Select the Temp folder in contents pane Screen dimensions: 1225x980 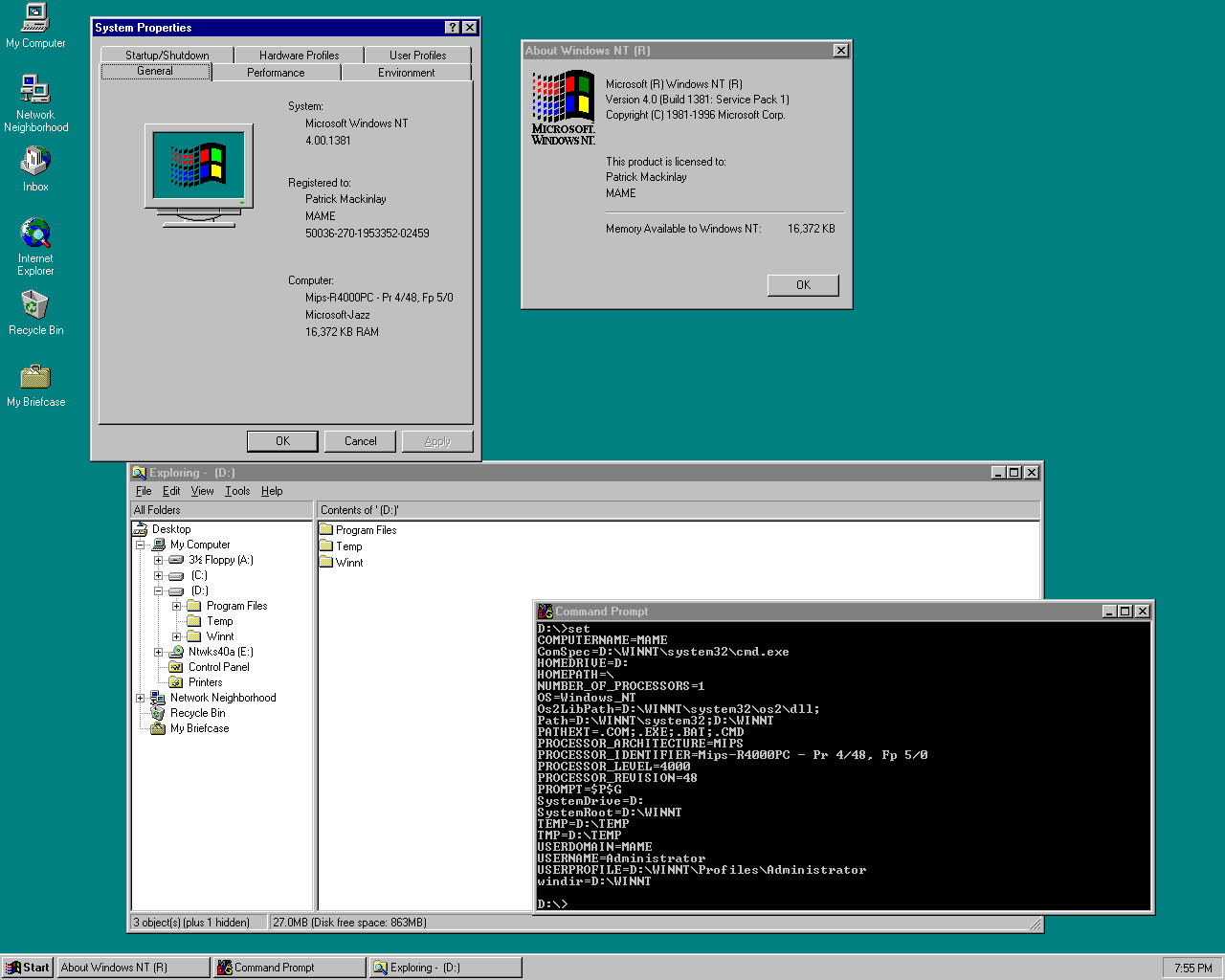click(x=348, y=546)
